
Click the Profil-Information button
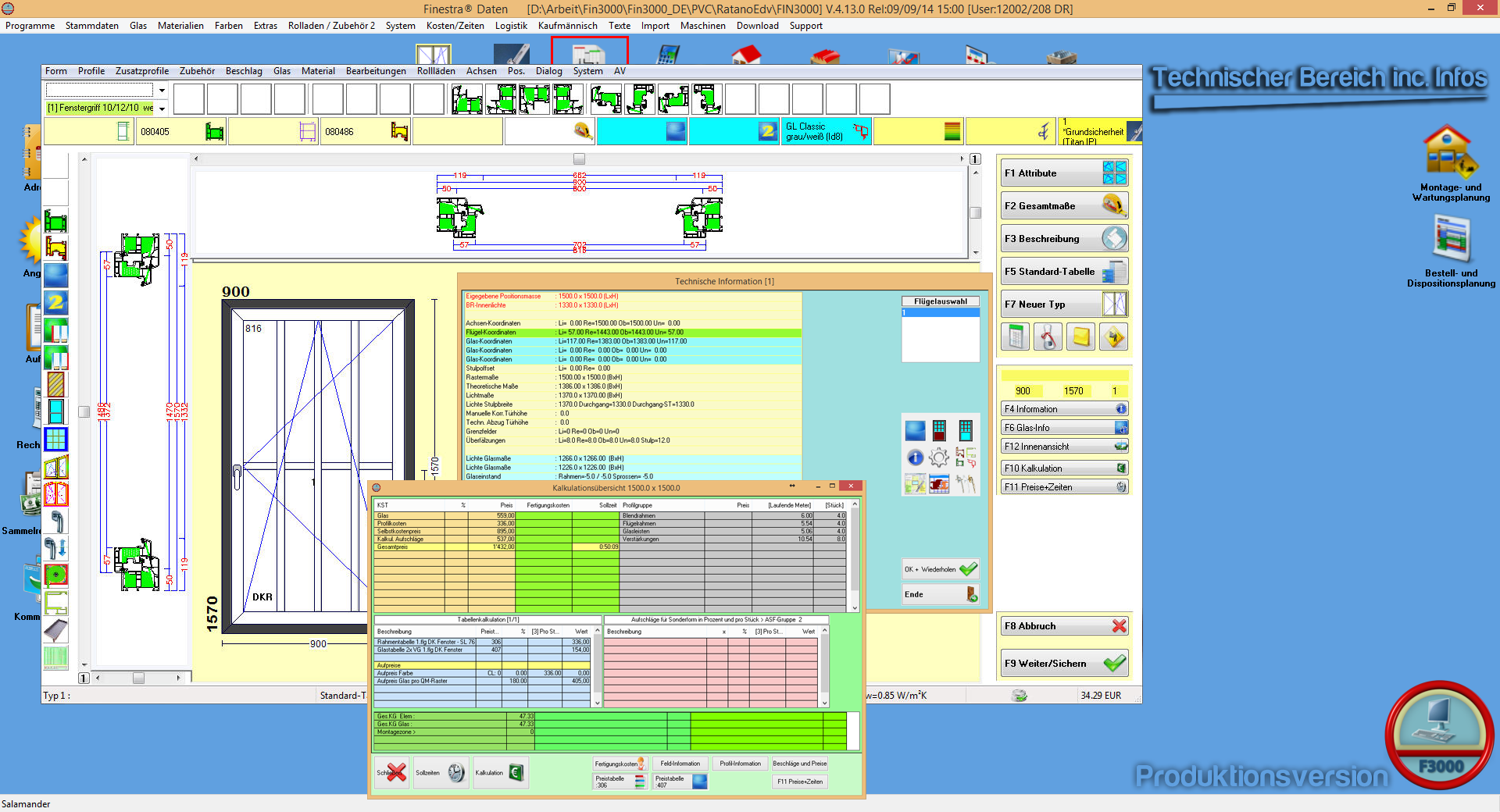(740, 764)
